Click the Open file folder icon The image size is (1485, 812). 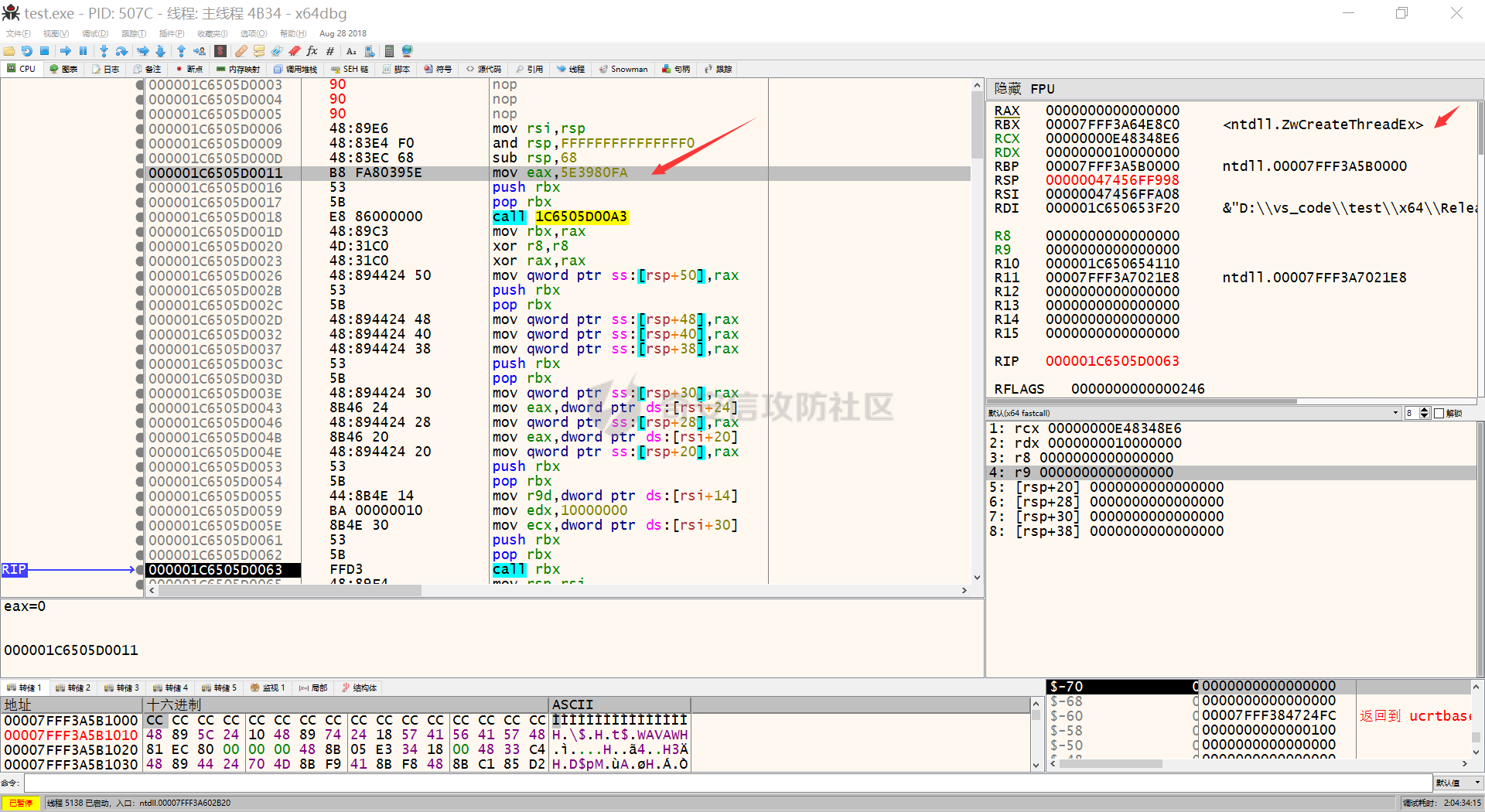coord(9,51)
